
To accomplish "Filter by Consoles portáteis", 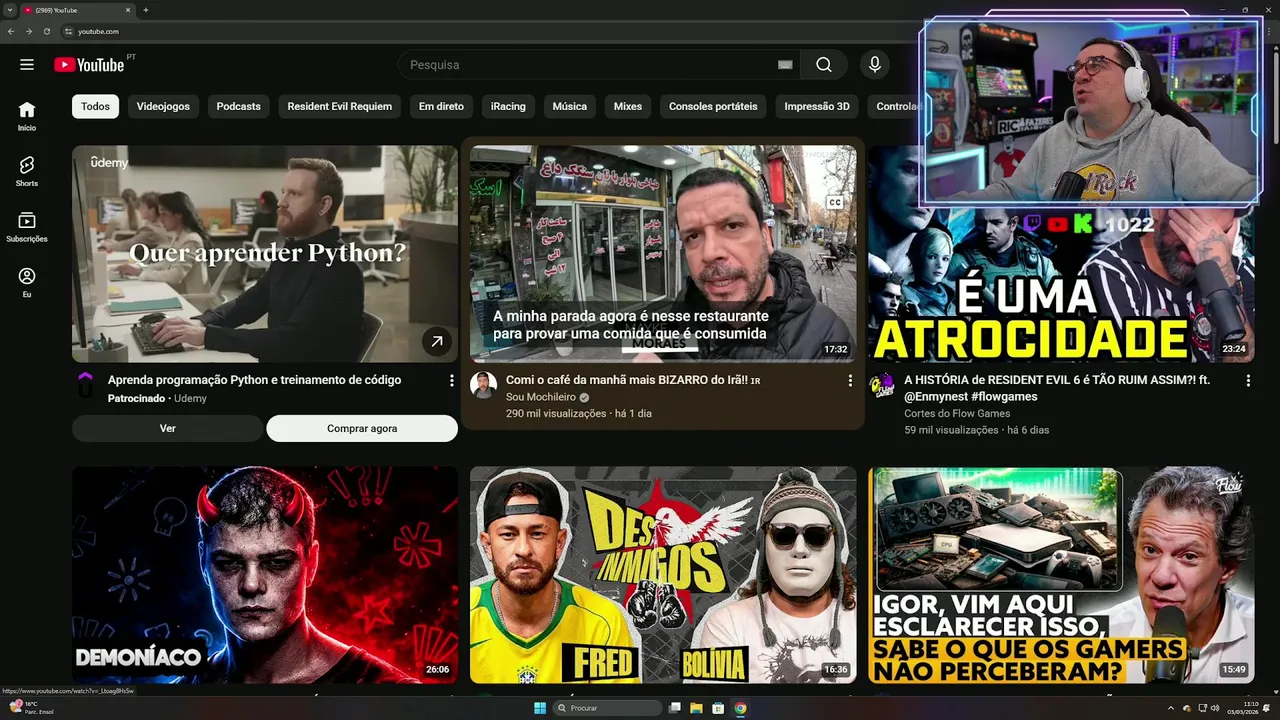I will [x=713, y=107].
